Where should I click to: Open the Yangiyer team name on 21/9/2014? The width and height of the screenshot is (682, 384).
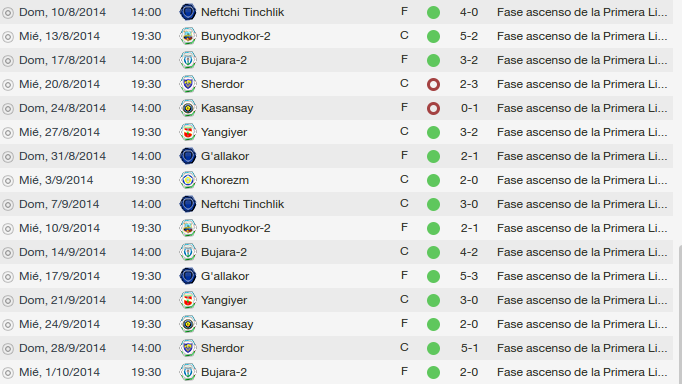click(x=224, y=300)
